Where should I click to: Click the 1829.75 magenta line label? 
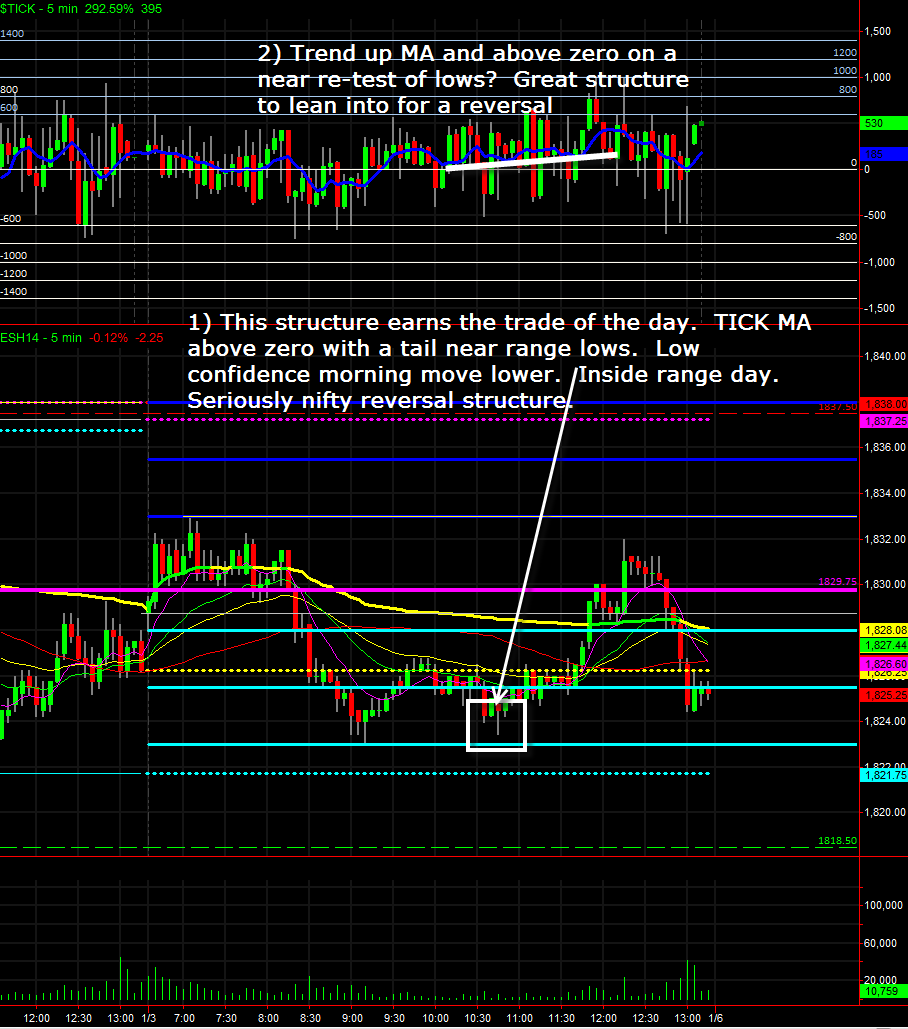click(837, 581)
